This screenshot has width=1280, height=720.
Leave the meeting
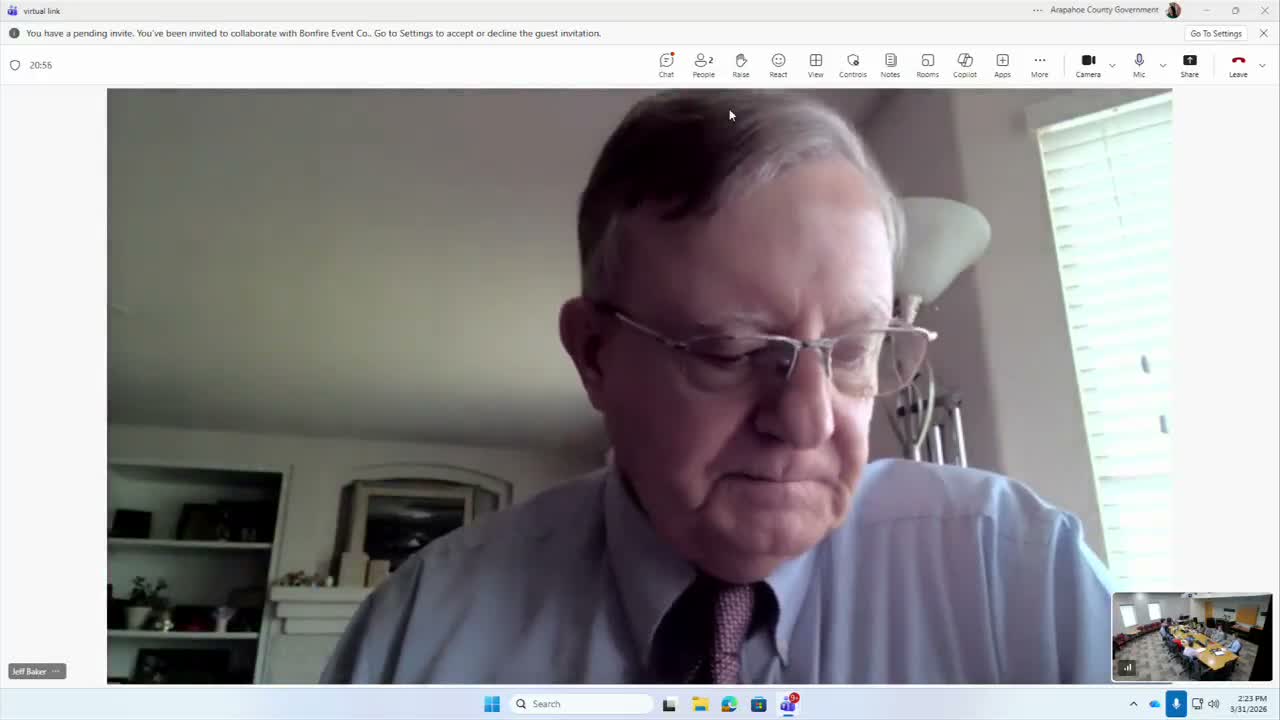(1238, 65)
